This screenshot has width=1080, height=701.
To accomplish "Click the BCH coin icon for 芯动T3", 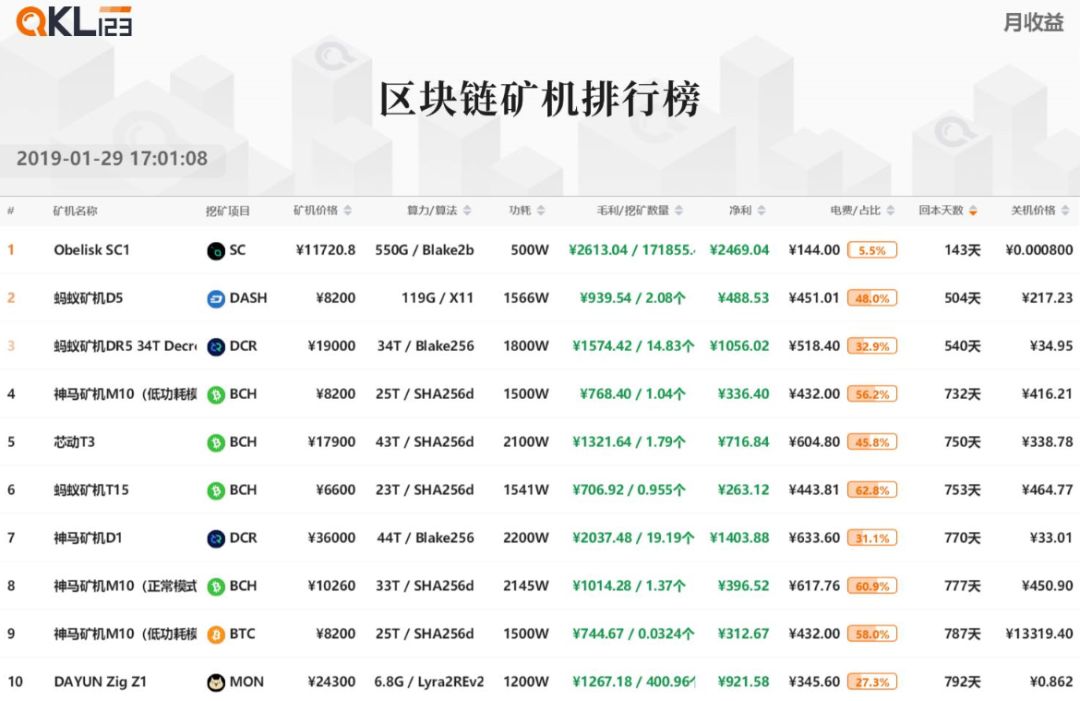I will point(216,443).
